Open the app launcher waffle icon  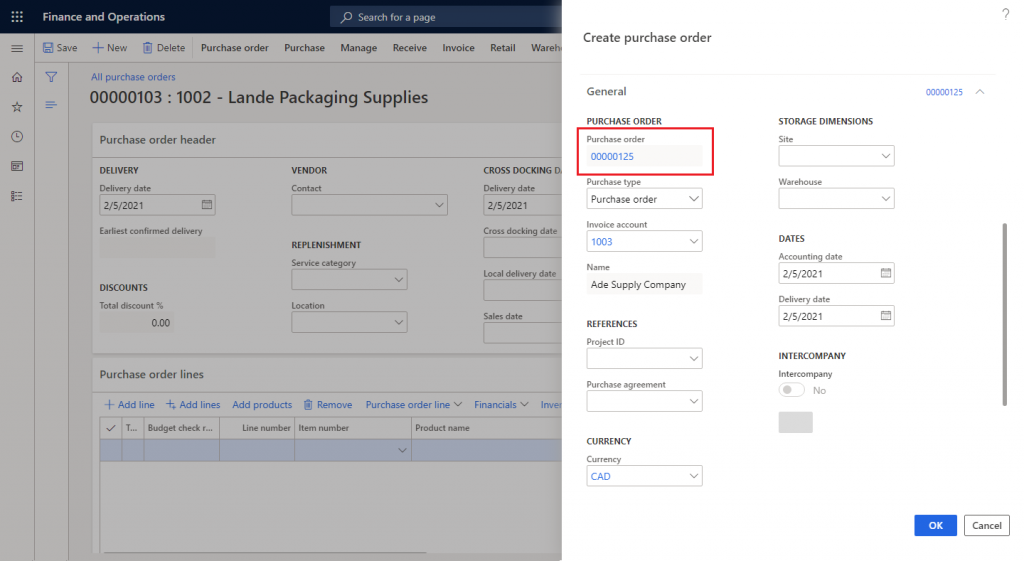click(x=16, y=17)
